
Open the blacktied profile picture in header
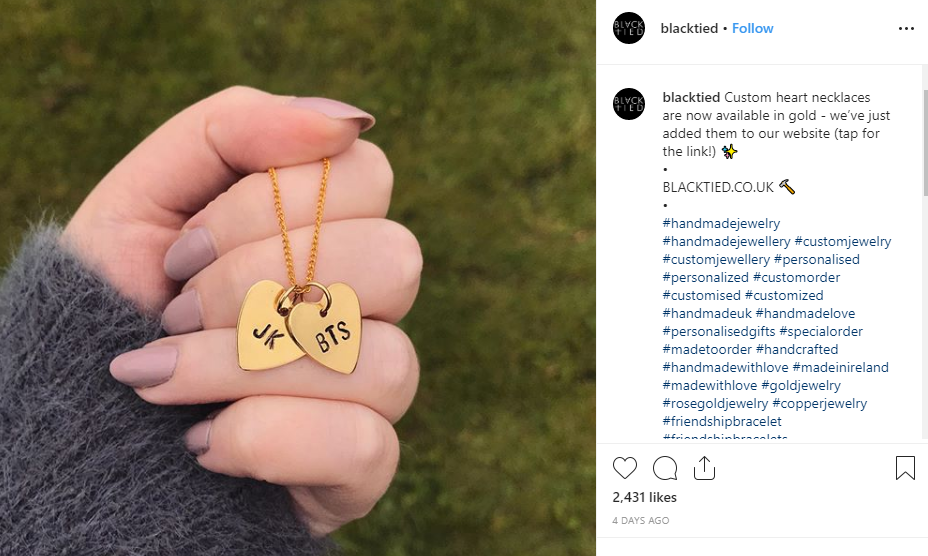(629, 28)
